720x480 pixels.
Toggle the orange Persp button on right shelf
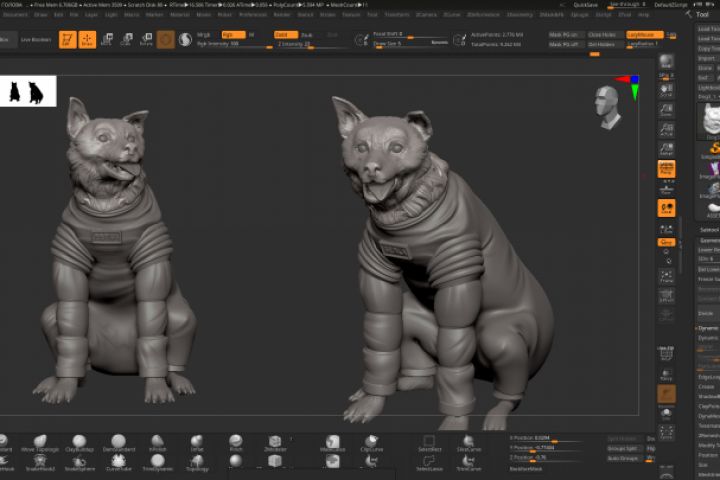tap(666, 169)
